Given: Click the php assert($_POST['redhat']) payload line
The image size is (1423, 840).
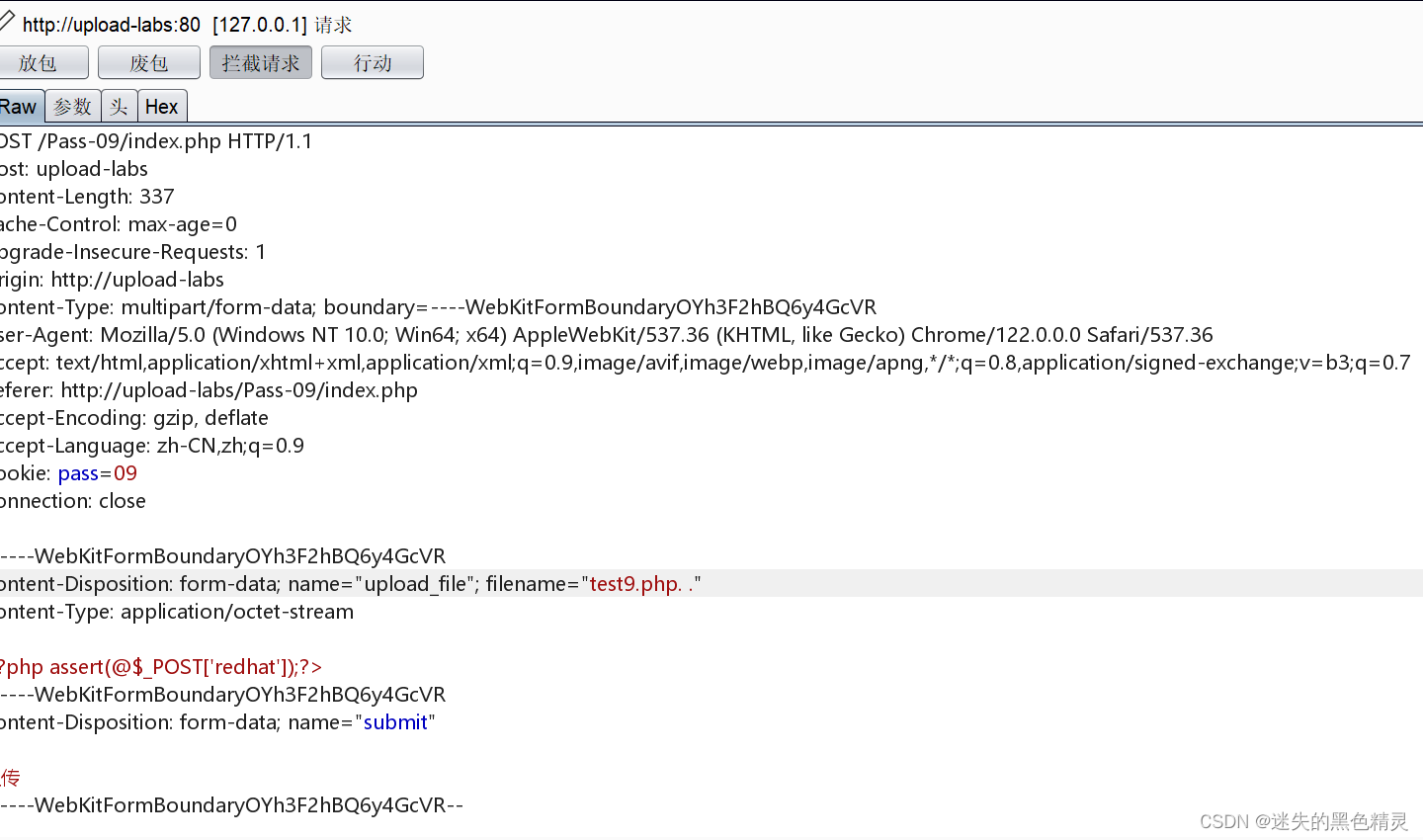Looking at the screenshot, I should 161,667.
